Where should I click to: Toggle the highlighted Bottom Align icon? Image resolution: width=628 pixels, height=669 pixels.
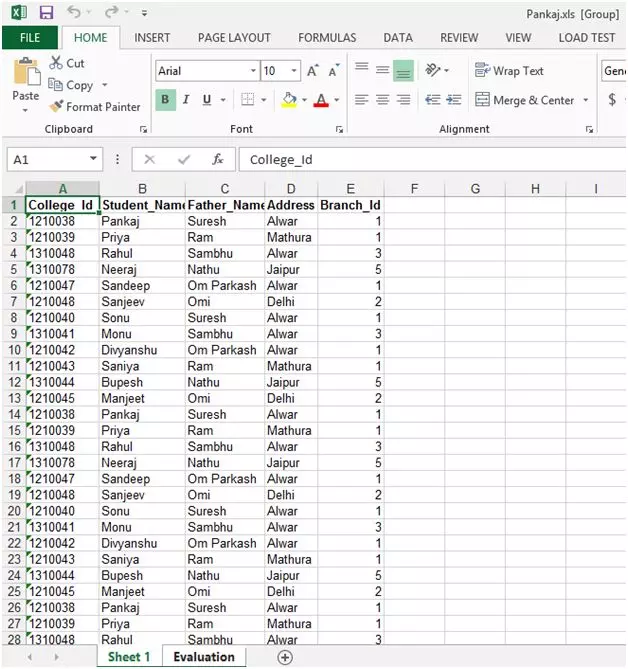point(404,70)
